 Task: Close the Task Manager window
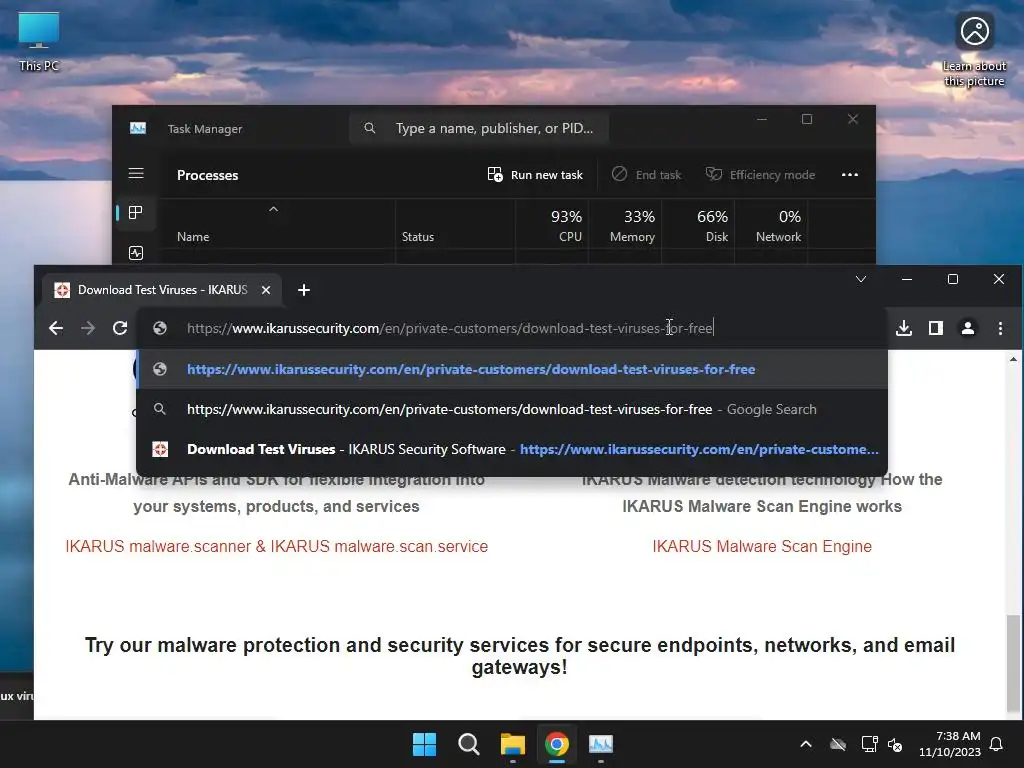(x=853, y=120)
